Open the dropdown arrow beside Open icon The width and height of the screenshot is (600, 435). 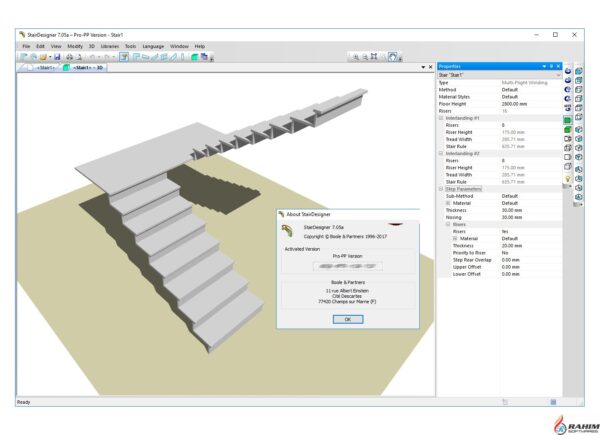(50, 57)
